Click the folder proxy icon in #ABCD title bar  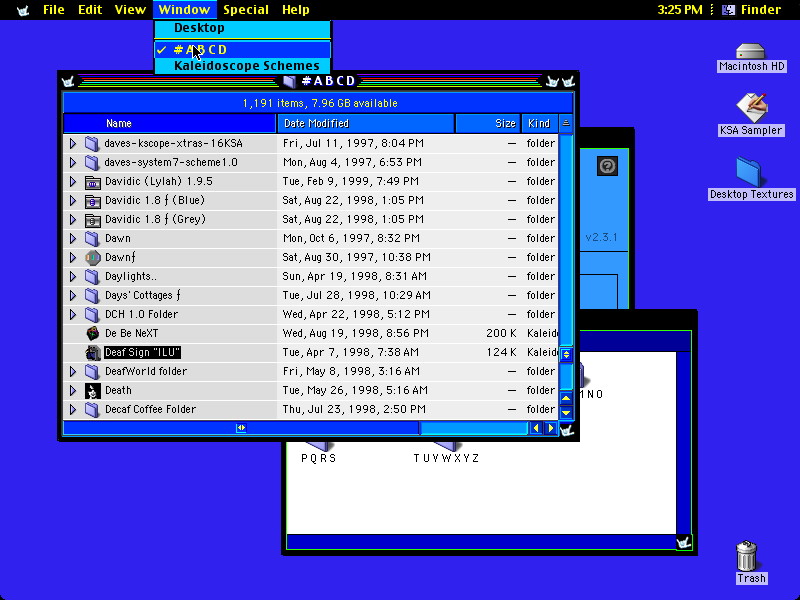point(290,81)
